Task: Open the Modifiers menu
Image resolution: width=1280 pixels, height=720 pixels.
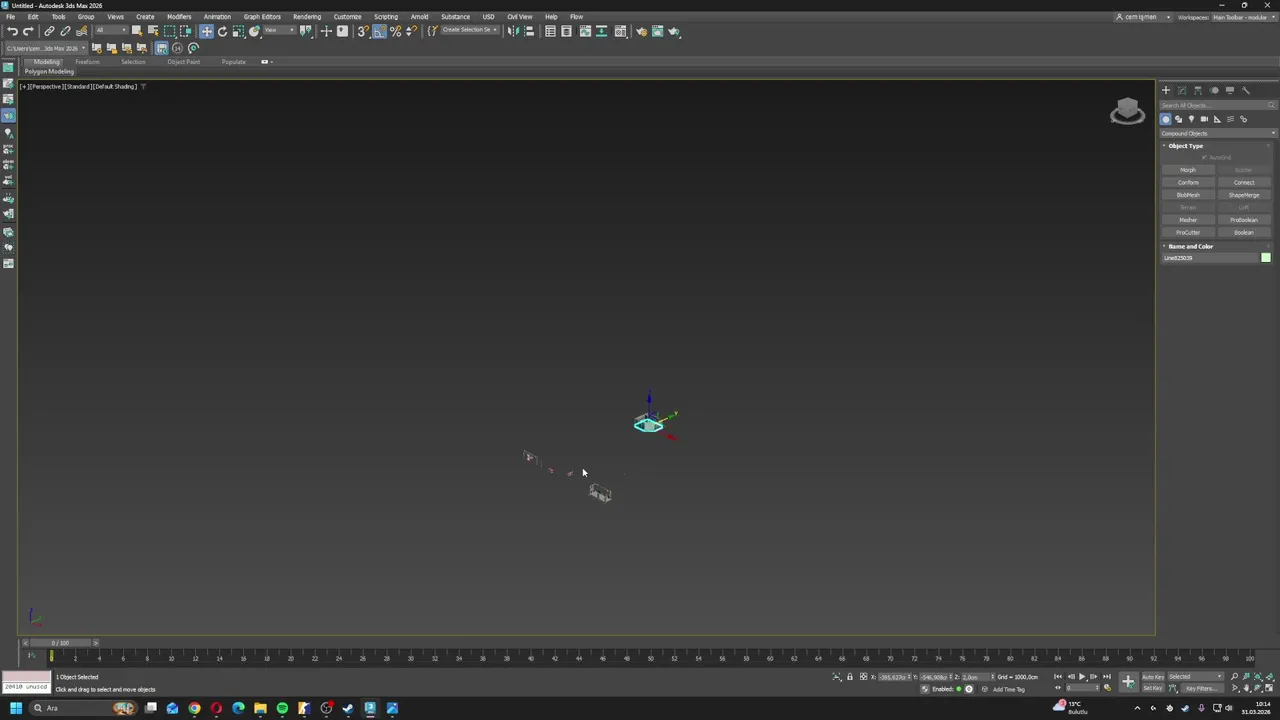Action: [x=179, y=17]
